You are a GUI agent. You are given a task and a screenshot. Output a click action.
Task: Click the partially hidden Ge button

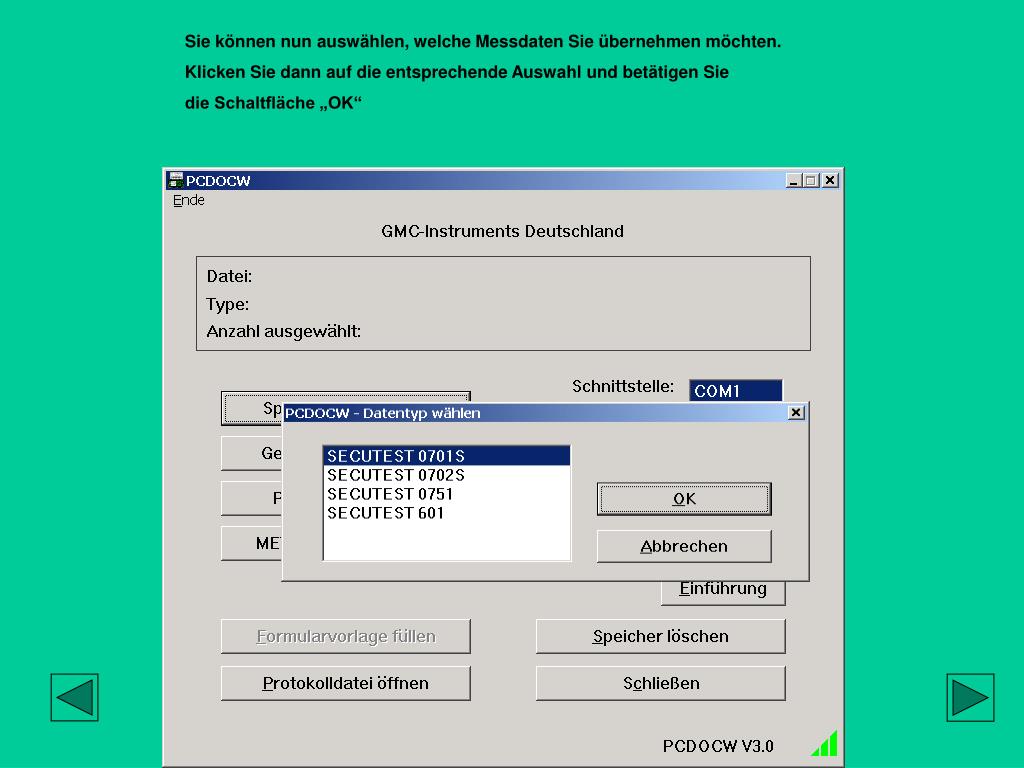pyautogui.click(x=252, y=453)
